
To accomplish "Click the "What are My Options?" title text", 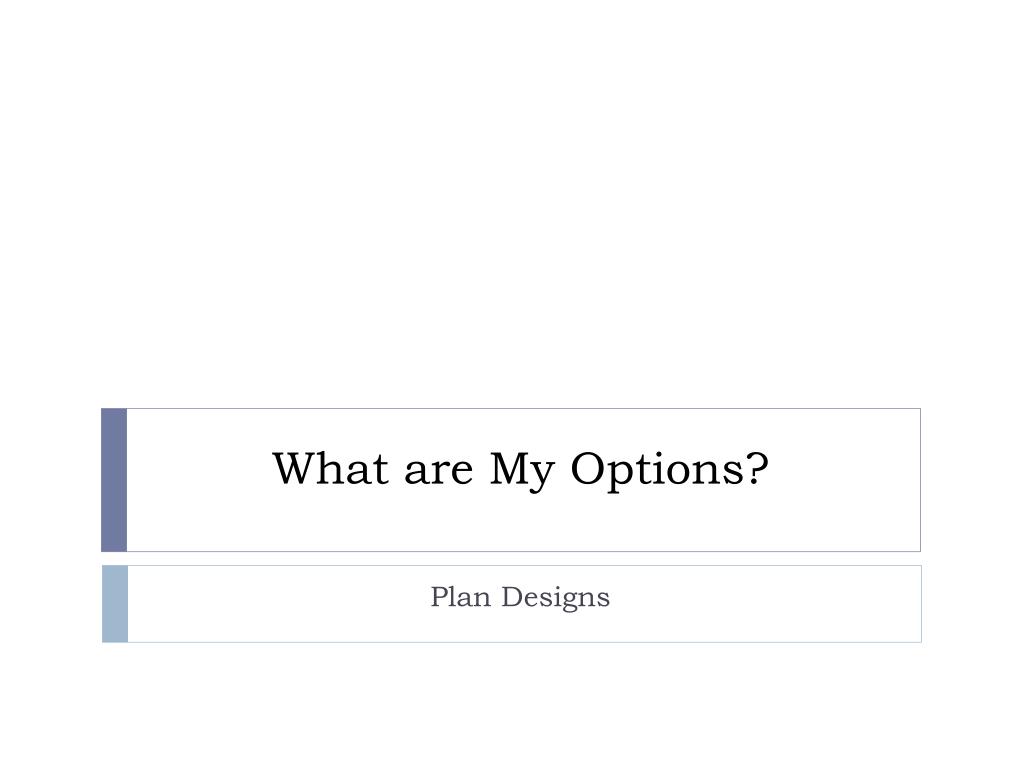I will pos(520,470).
